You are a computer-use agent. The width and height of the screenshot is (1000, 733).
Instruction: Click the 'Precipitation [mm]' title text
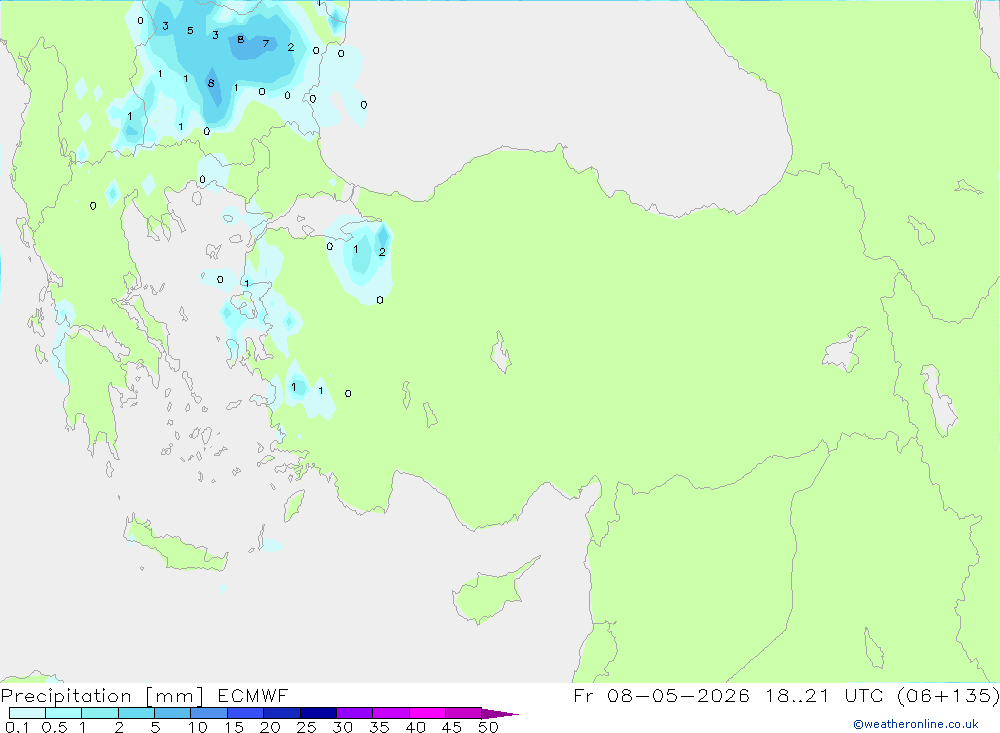pyautogui.click(x=102, y=696)
